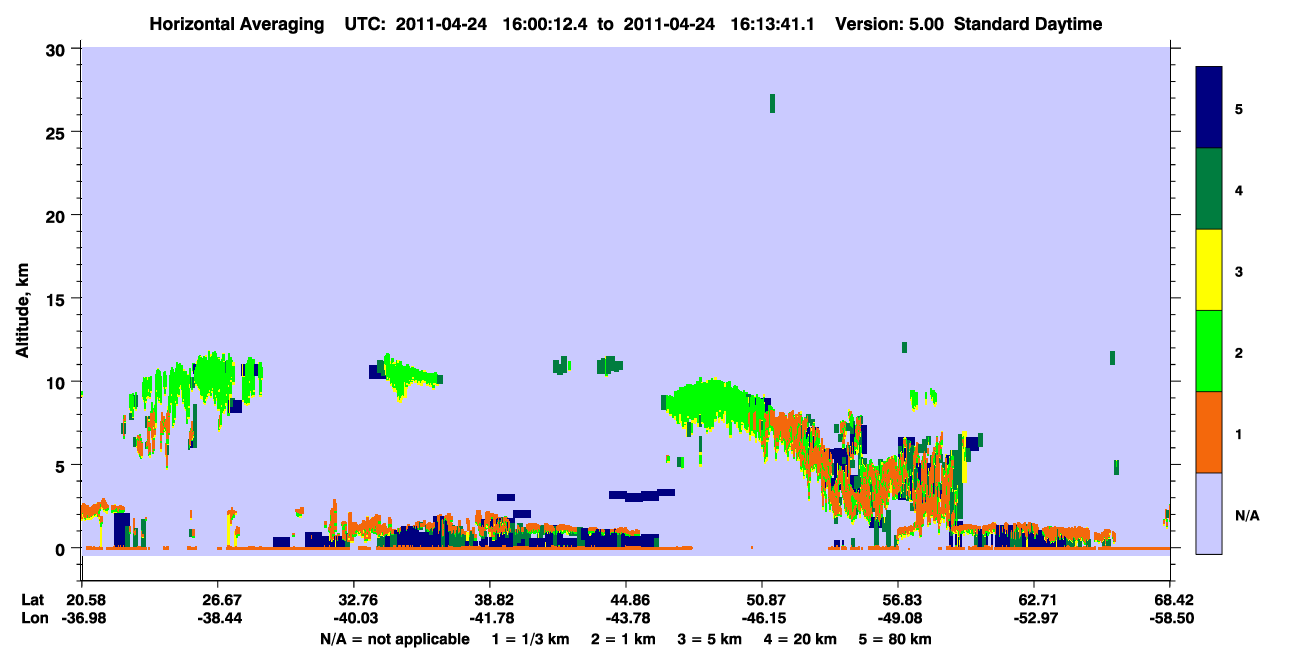The width and height of the screenshot is (1300, 667).
Task: Click the dark blue colorbar segment labeled 5
Action: [1209, 108]
